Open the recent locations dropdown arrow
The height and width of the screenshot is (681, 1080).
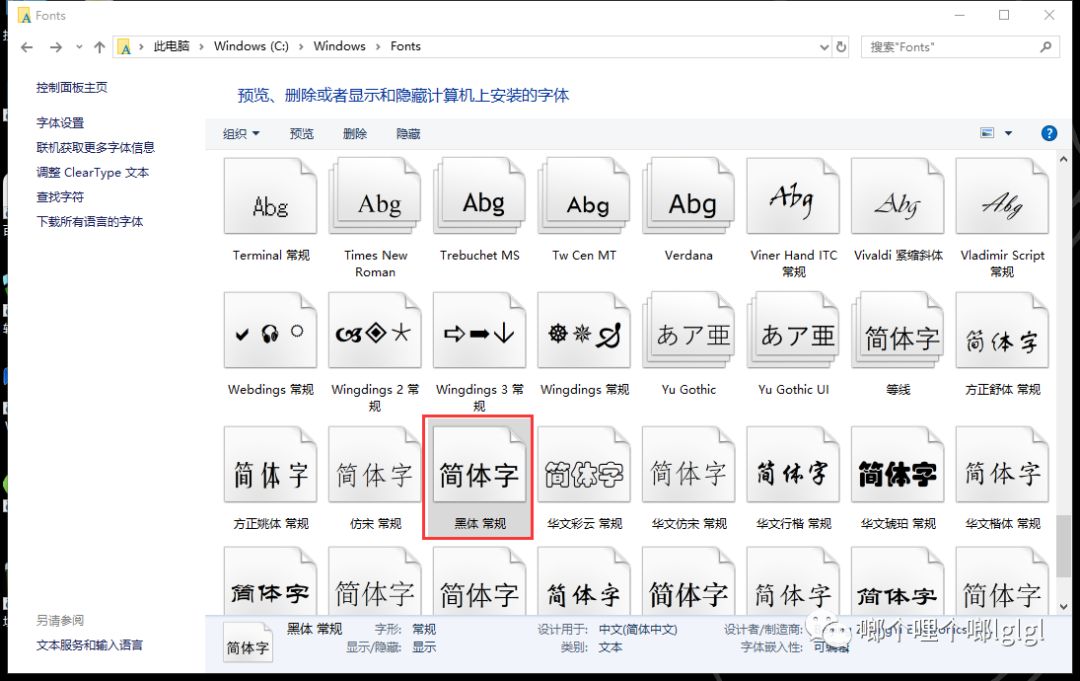[79, 47]
